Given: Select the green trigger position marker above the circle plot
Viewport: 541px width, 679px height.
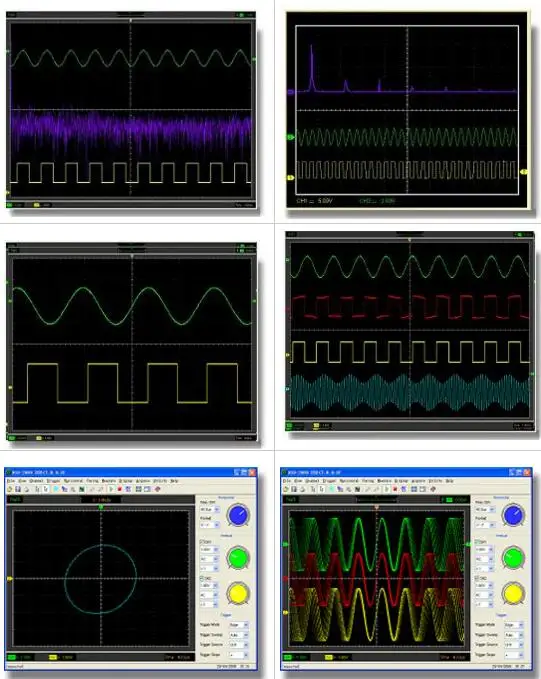Looking at the screenshot, I should pos(101,507).
